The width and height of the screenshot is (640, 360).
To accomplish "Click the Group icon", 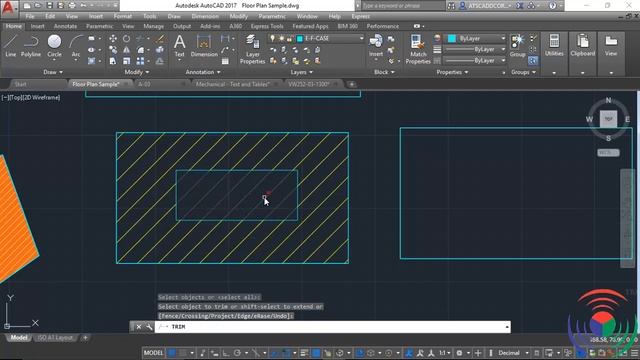I will pos(518,46).
